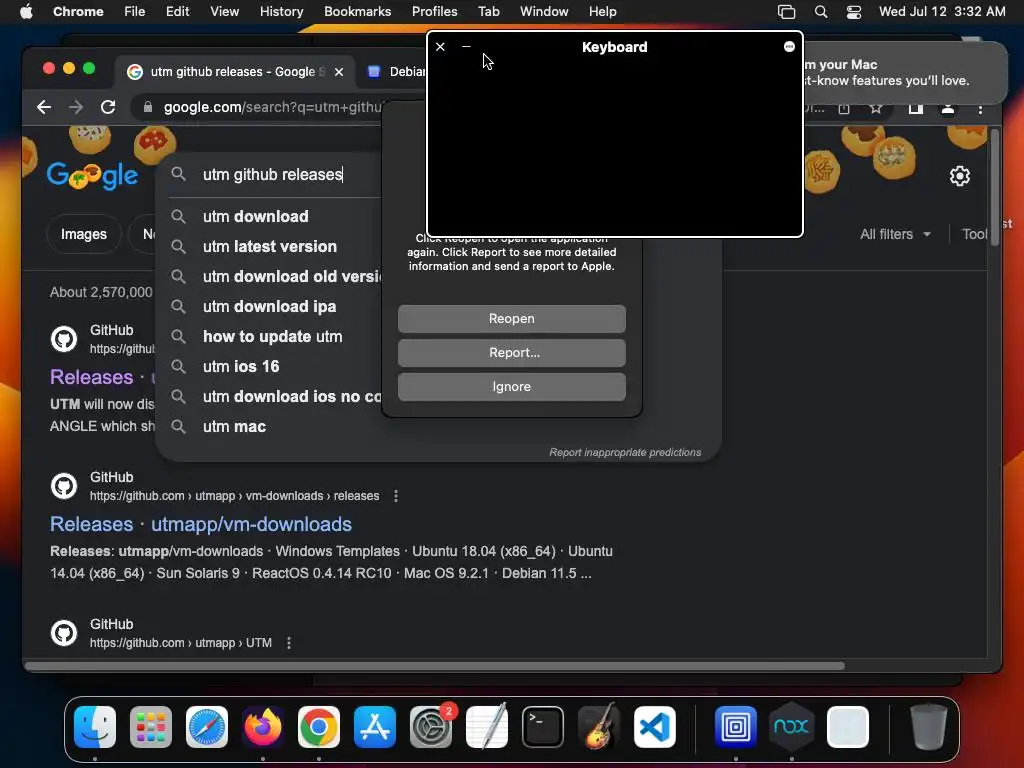Choose suggestion utm download ipa
This screenshot has width=1024, height=768.
[269, 306]
